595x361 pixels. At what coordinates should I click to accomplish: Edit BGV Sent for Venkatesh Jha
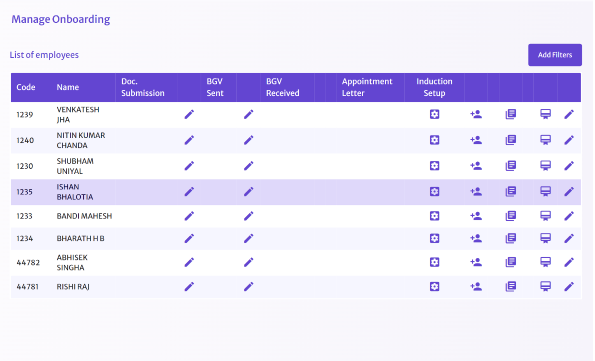249,114
